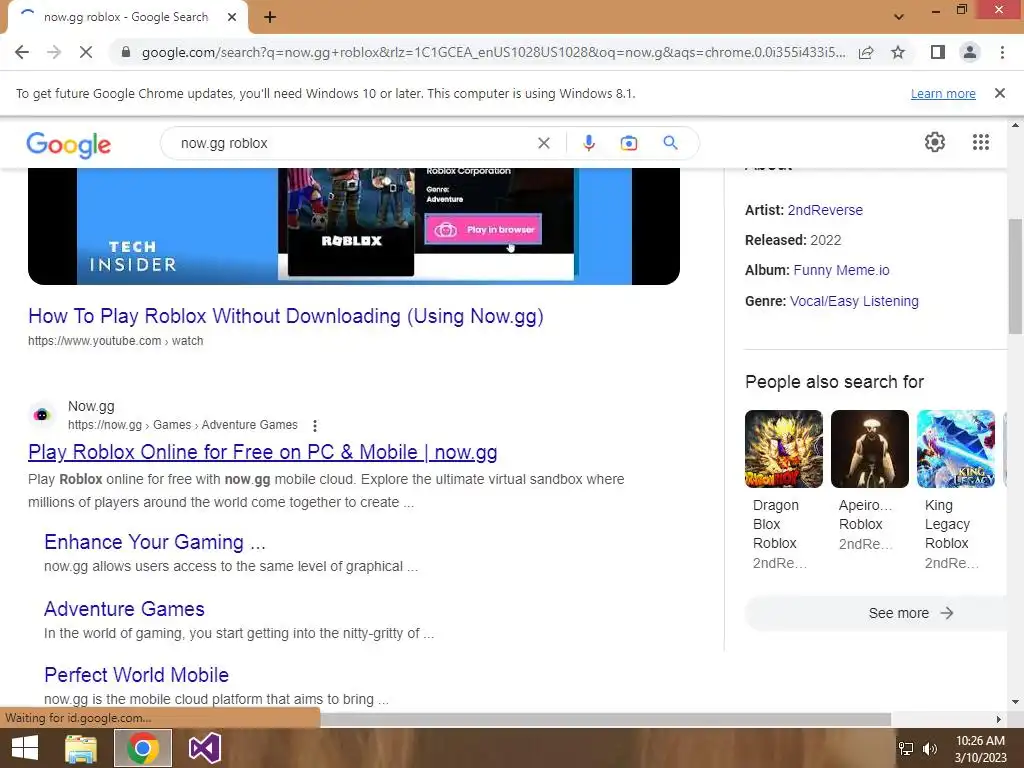Click the network icon in system tray
The width and height of the screenshot is (1024, 768).
pos(906,749)
